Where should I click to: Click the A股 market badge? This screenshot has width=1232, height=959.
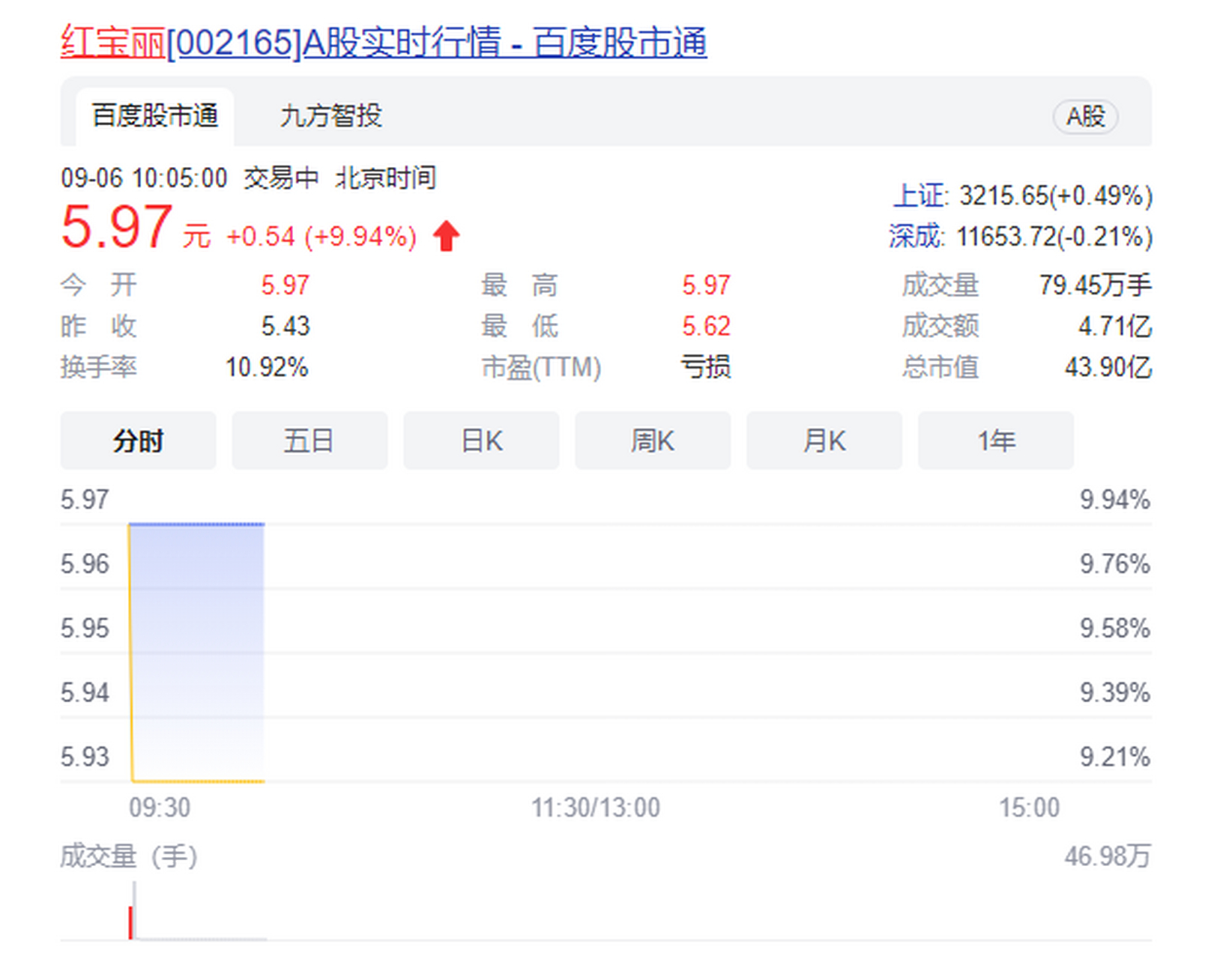point(1084,116)
